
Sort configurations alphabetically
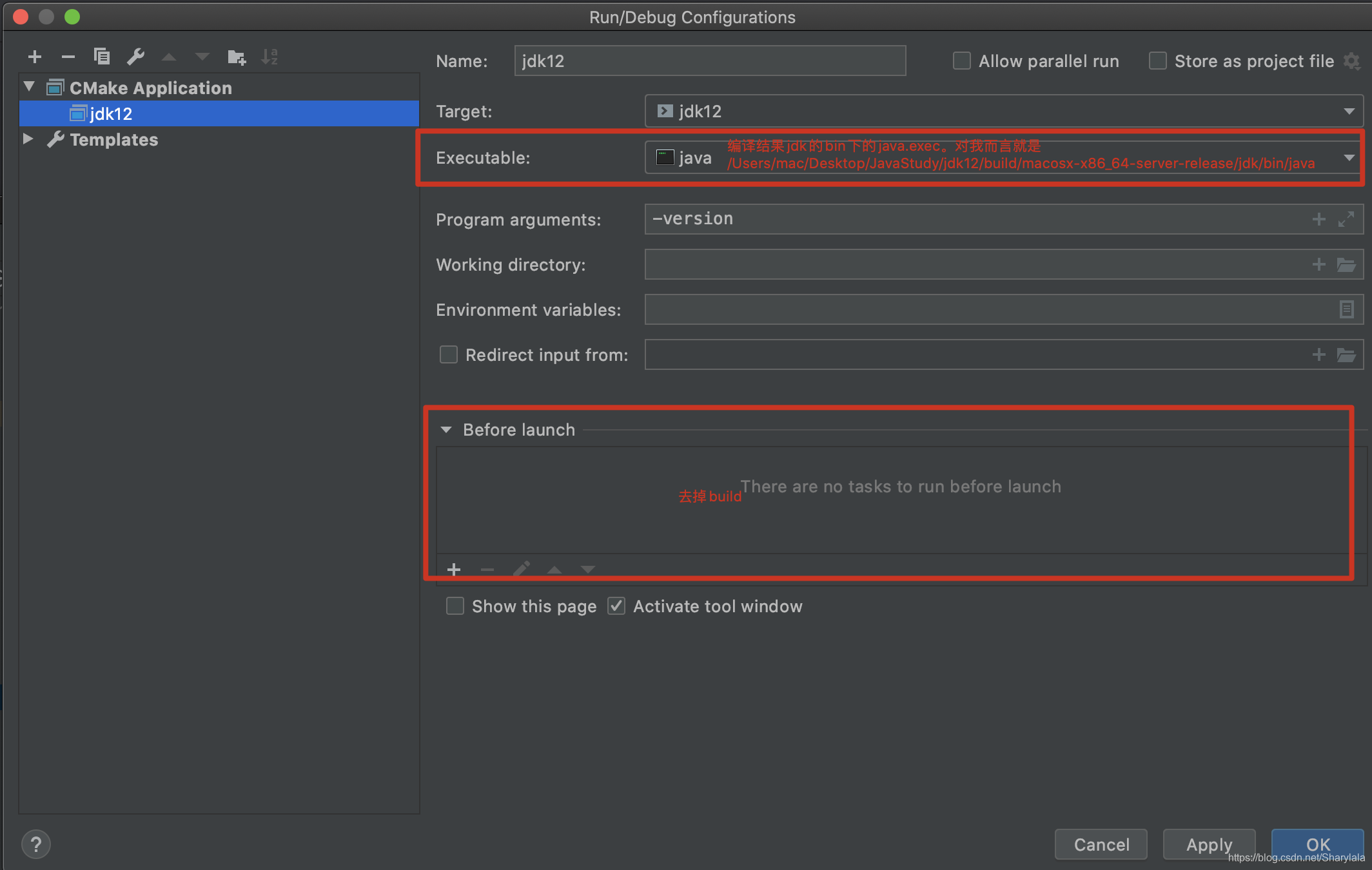[269, 57]
